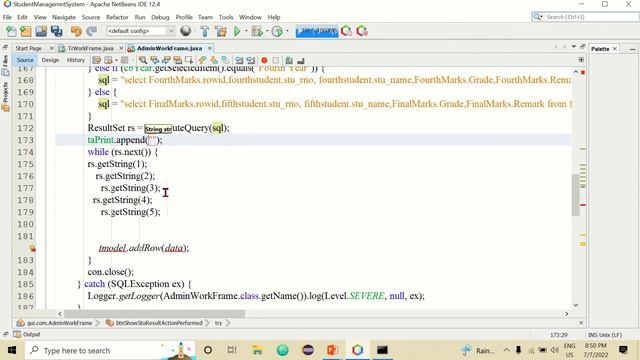Click the New File toolbar icon
640x360 pixels.
pyautogui.click(x=11, y=31)
